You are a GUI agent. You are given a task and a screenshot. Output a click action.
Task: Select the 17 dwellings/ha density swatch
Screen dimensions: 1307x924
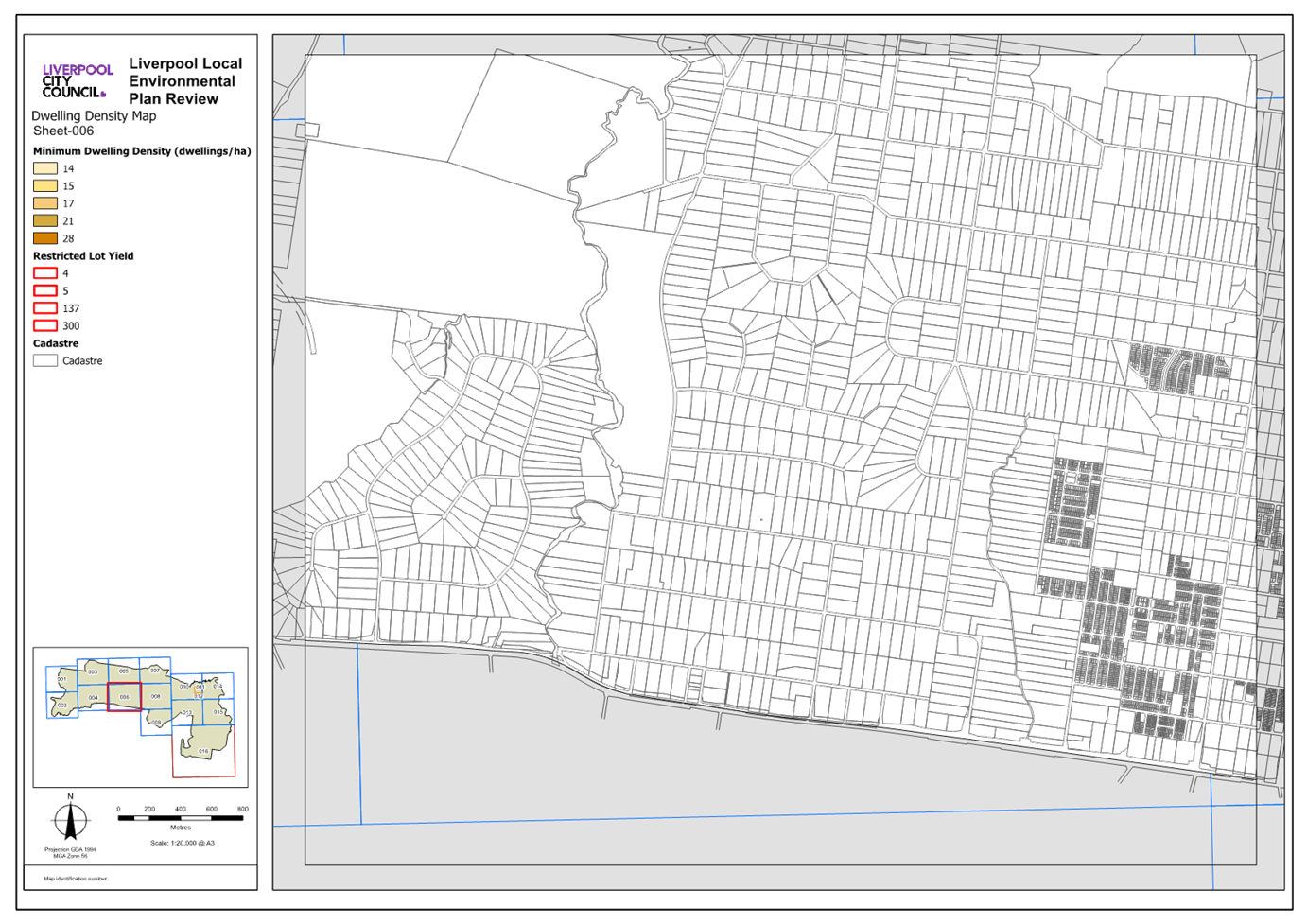tap(45, 203)
